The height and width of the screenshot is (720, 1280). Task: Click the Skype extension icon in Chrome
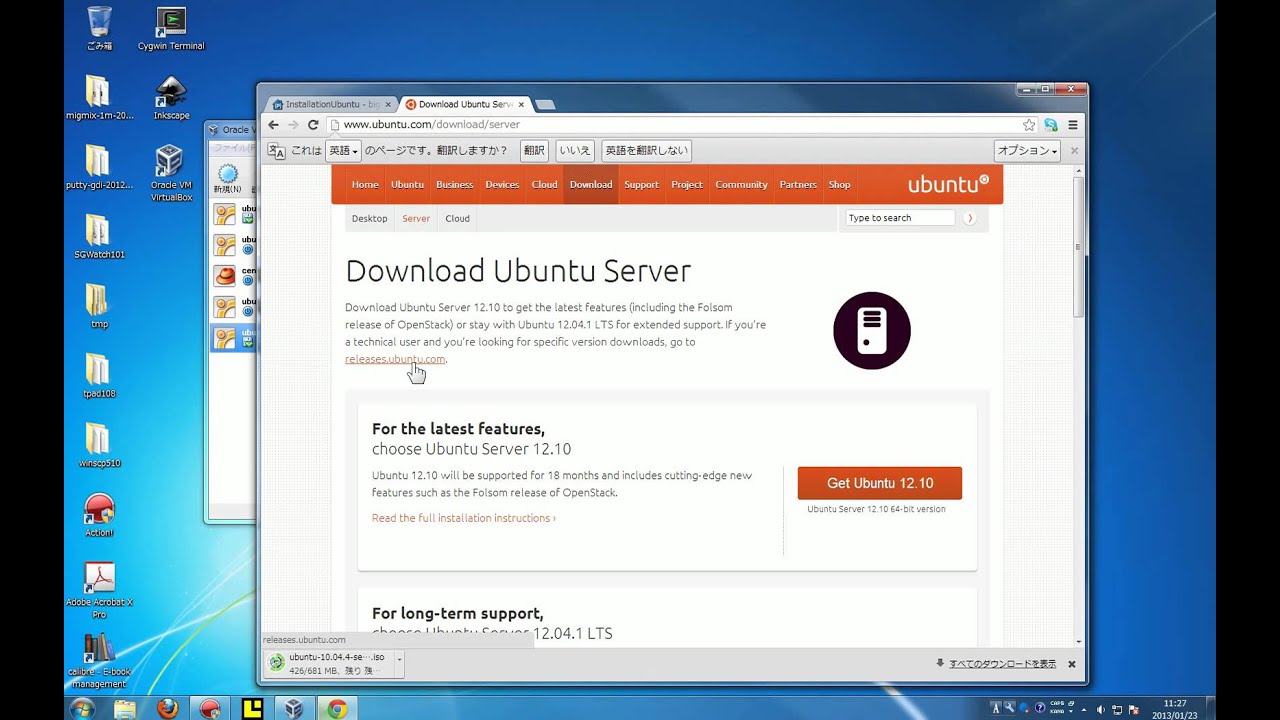click(1051, 125)
